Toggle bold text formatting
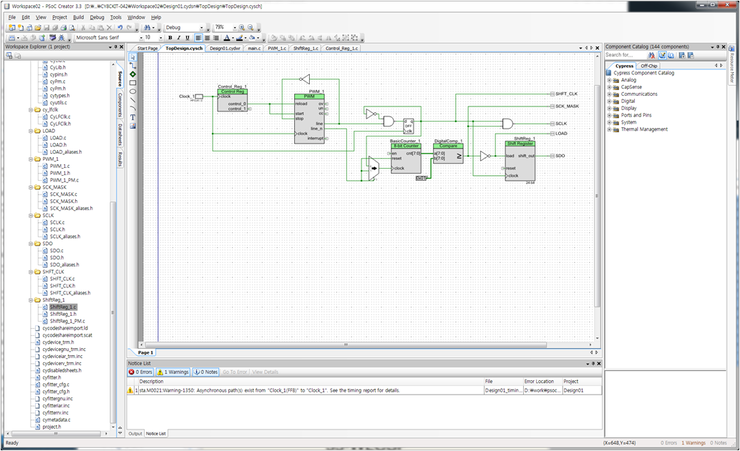The width and height of the screenshot is (740, 451). point(170,38)
